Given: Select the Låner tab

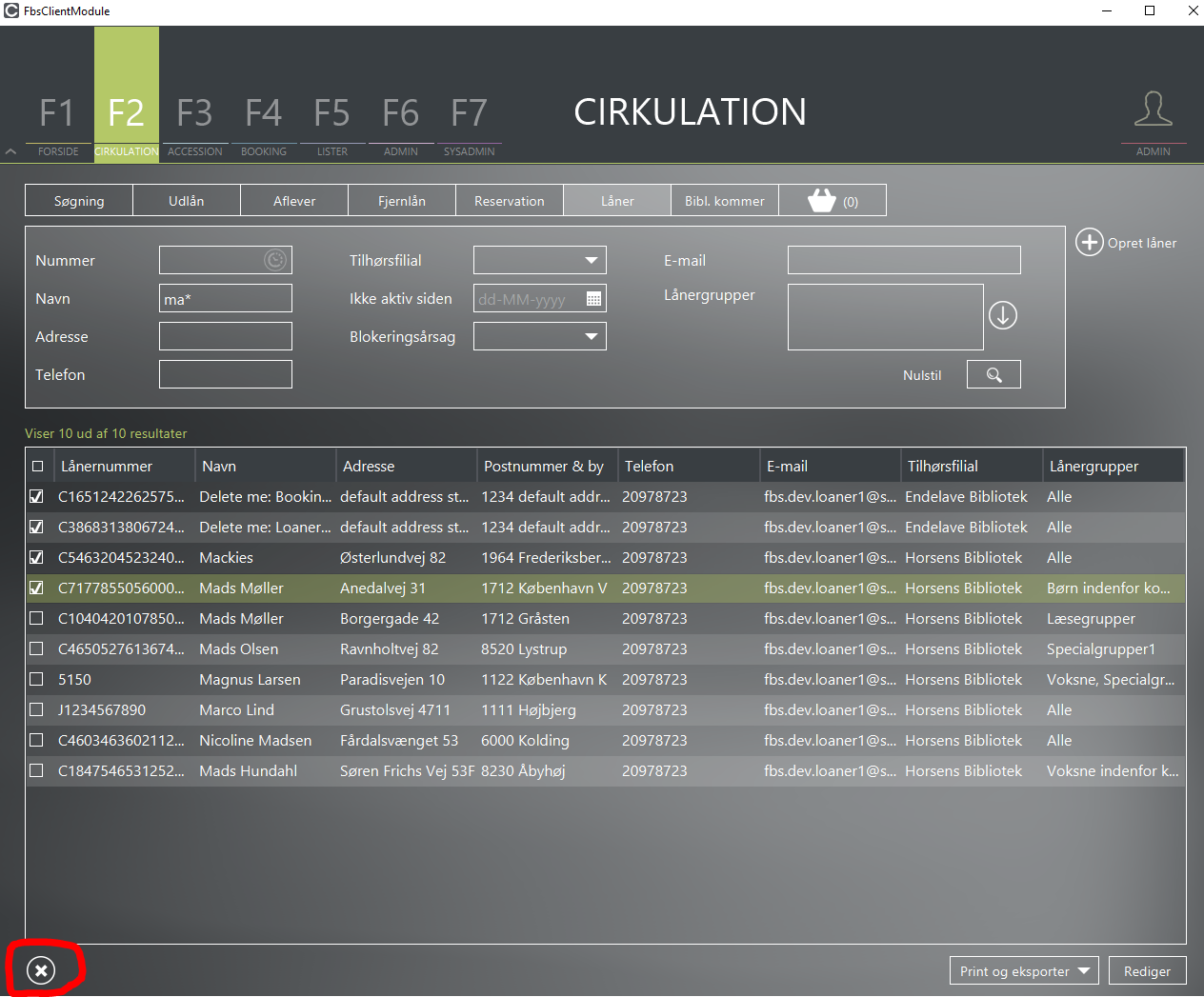Looking at the screenshot, I should 617,201.
